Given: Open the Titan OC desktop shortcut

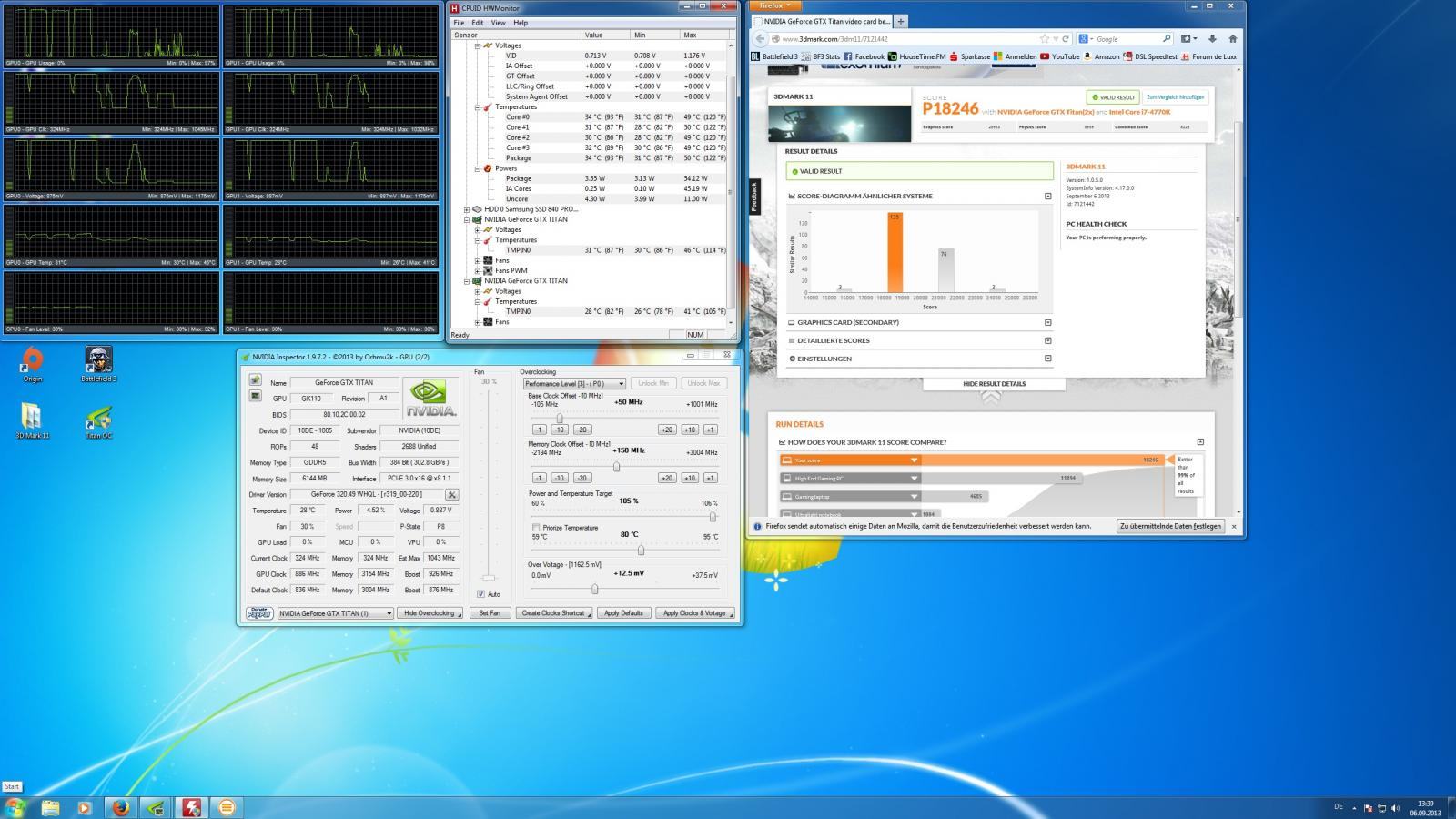Looking at the screenshot, I should 98,418.
